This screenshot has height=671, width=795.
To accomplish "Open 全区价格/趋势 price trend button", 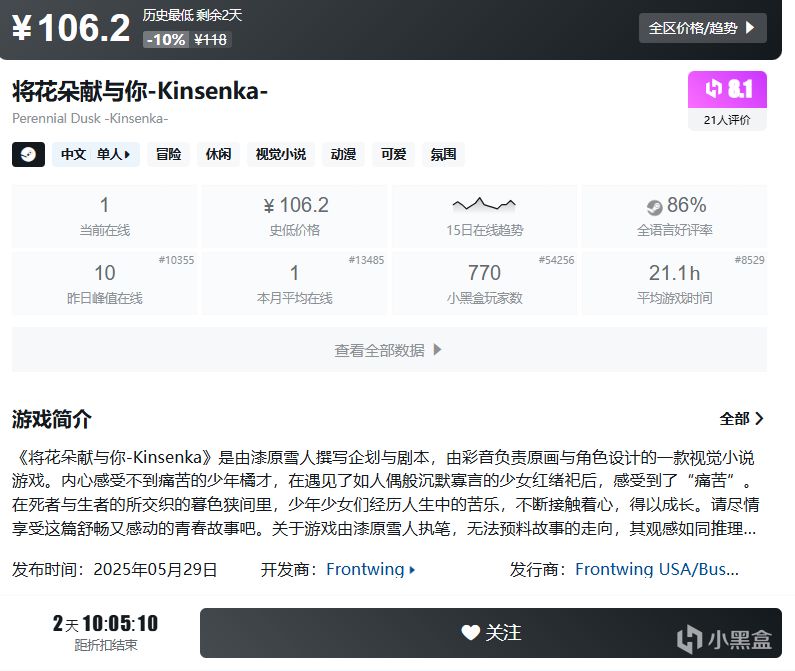I will (702, 28).
